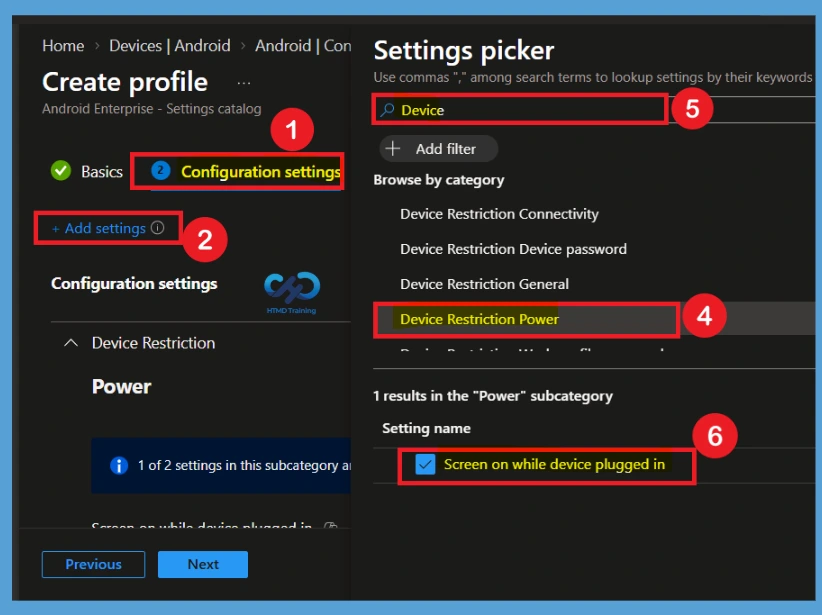Select Device Restriction General category

pyautogui.click(x=484, y=284)
